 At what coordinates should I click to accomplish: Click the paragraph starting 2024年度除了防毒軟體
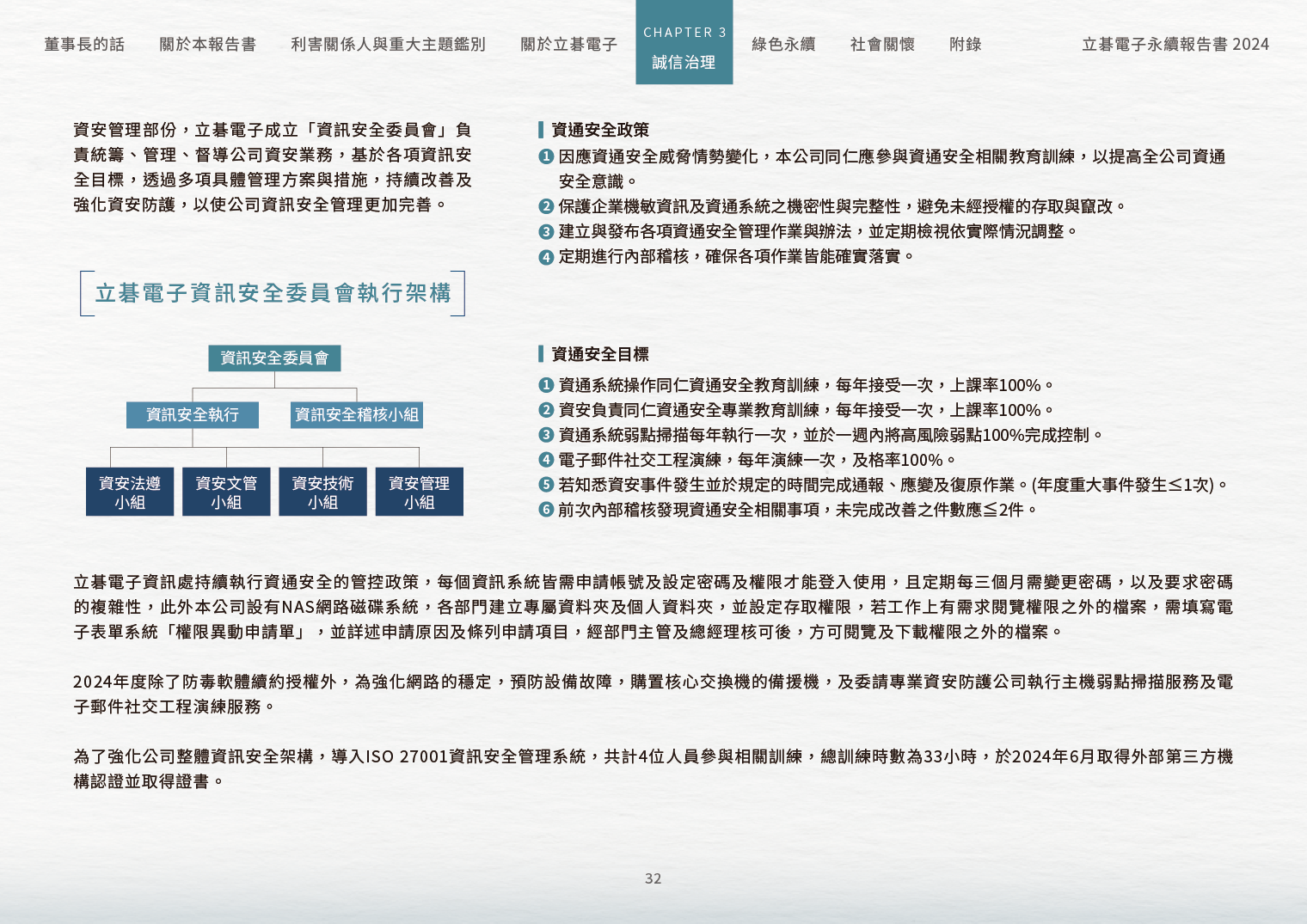[x=653, y=694]
